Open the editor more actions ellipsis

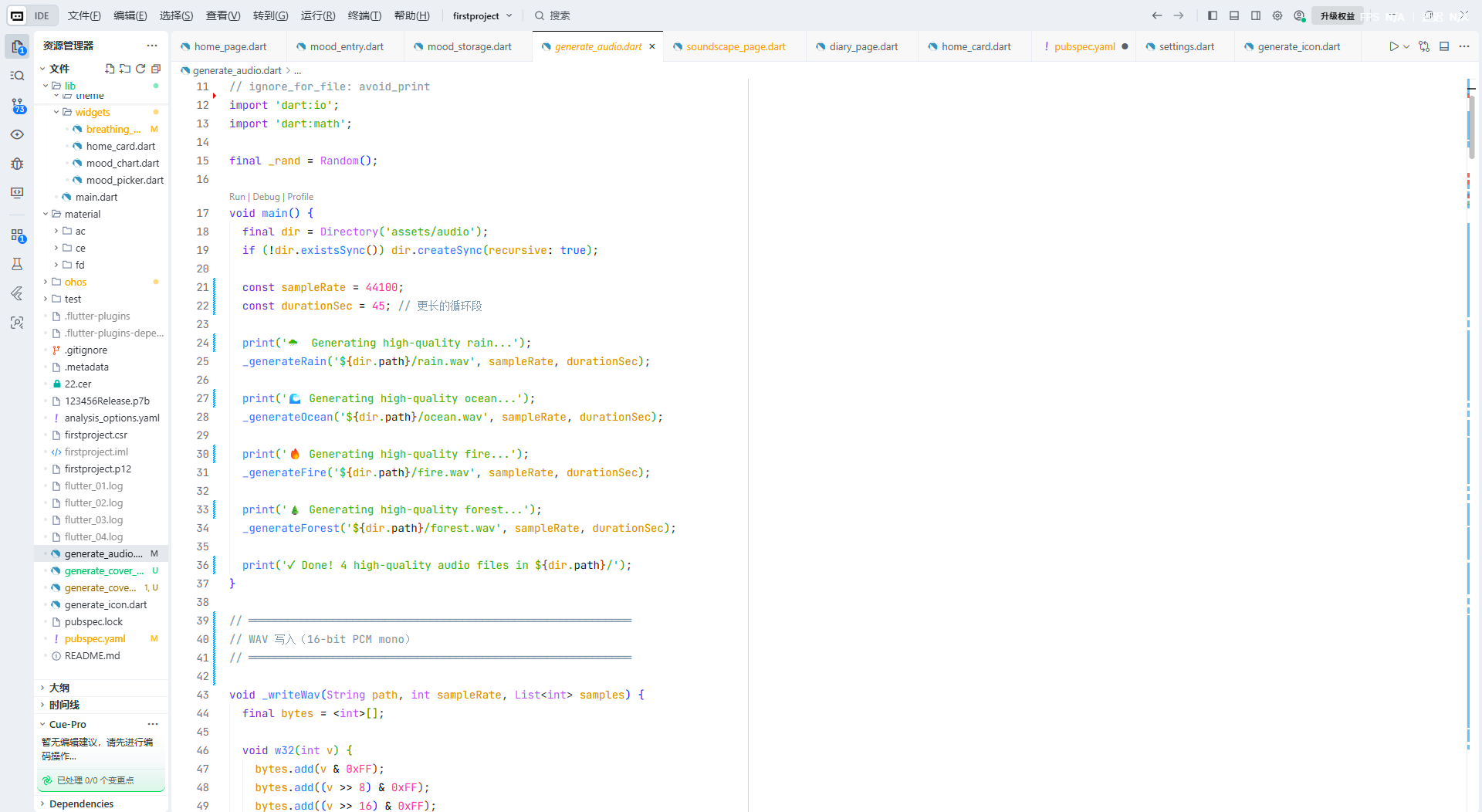(1464, 46)
